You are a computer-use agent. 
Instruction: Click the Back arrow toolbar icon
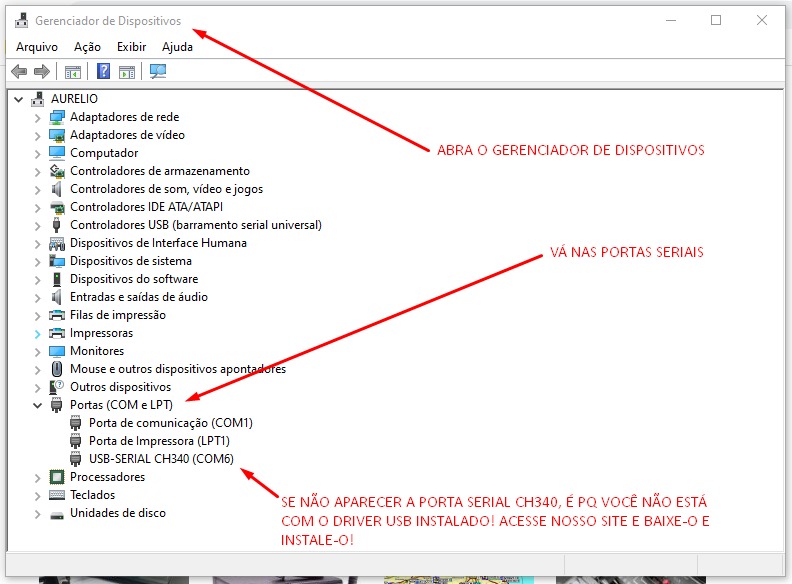(19, 71)
